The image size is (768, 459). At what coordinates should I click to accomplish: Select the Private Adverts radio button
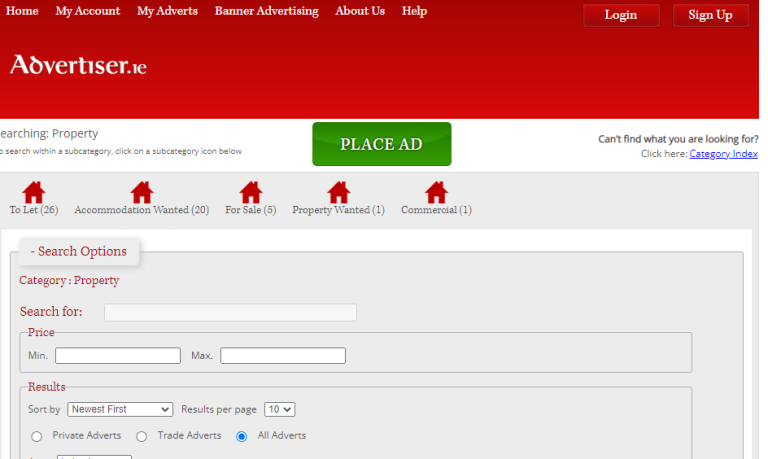36,436
